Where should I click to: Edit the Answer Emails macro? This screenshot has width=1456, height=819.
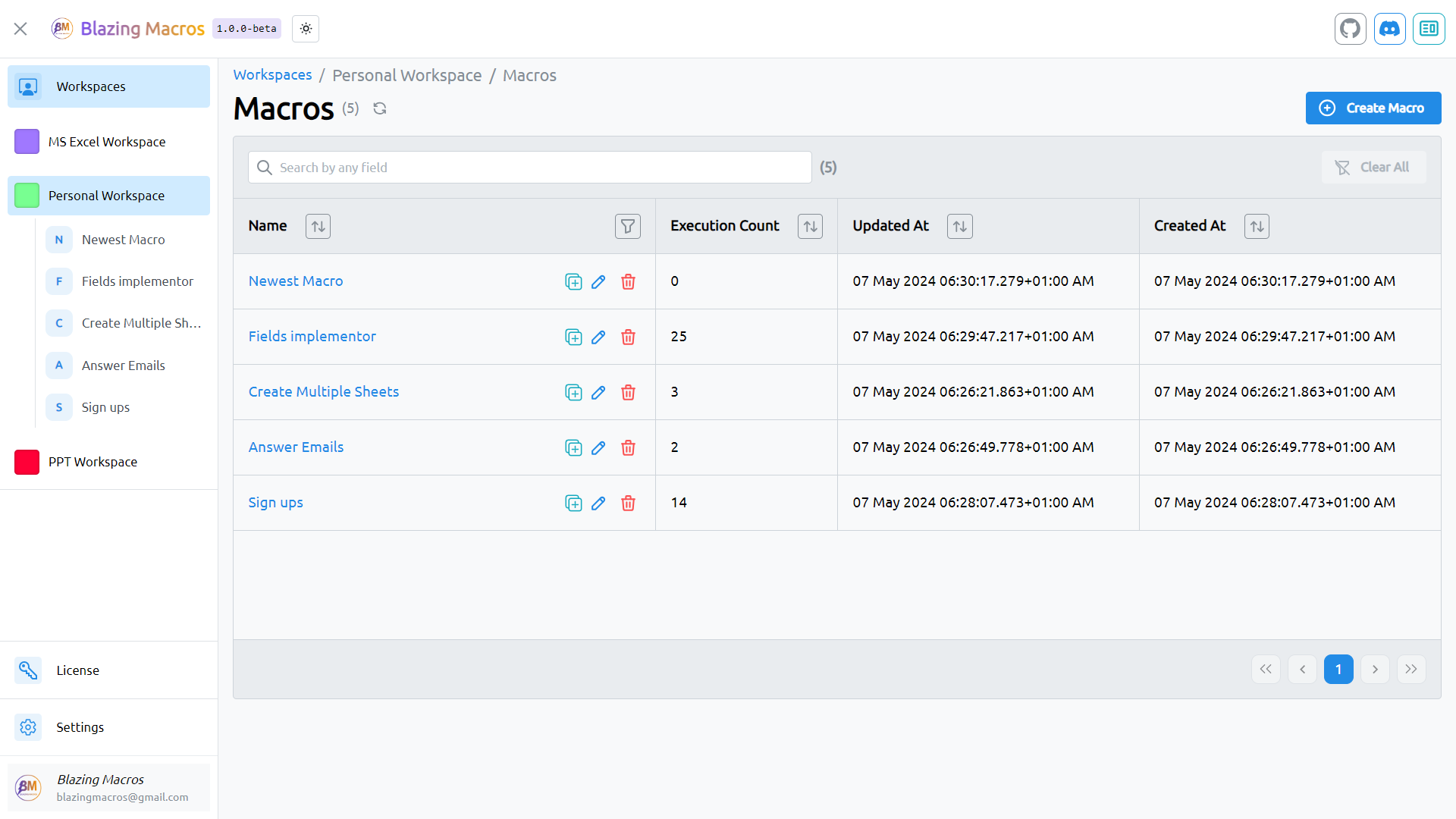598,447
